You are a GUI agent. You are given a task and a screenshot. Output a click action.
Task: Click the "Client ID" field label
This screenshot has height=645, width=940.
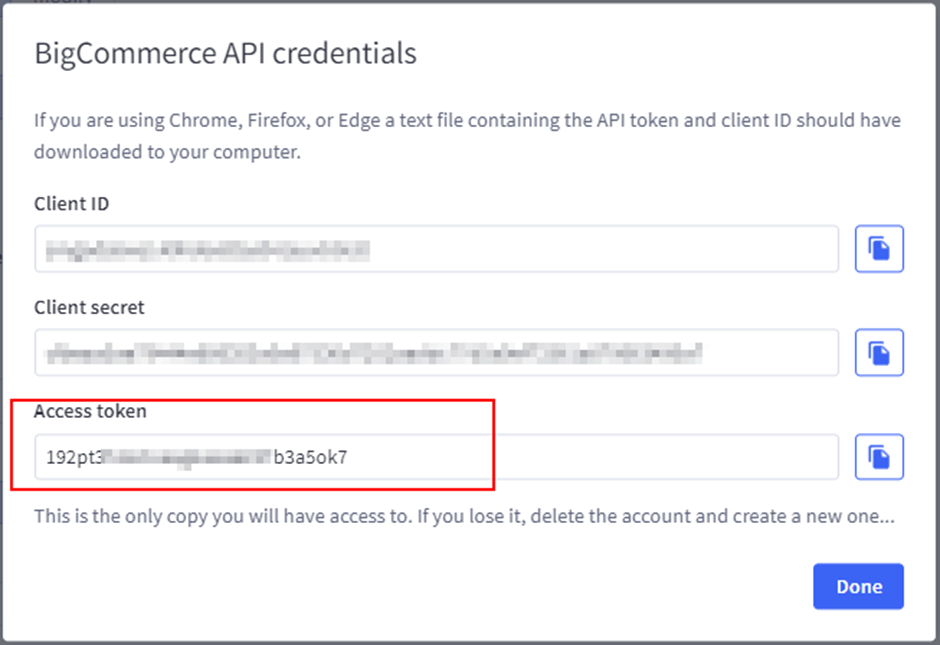[x=72, y=204]
